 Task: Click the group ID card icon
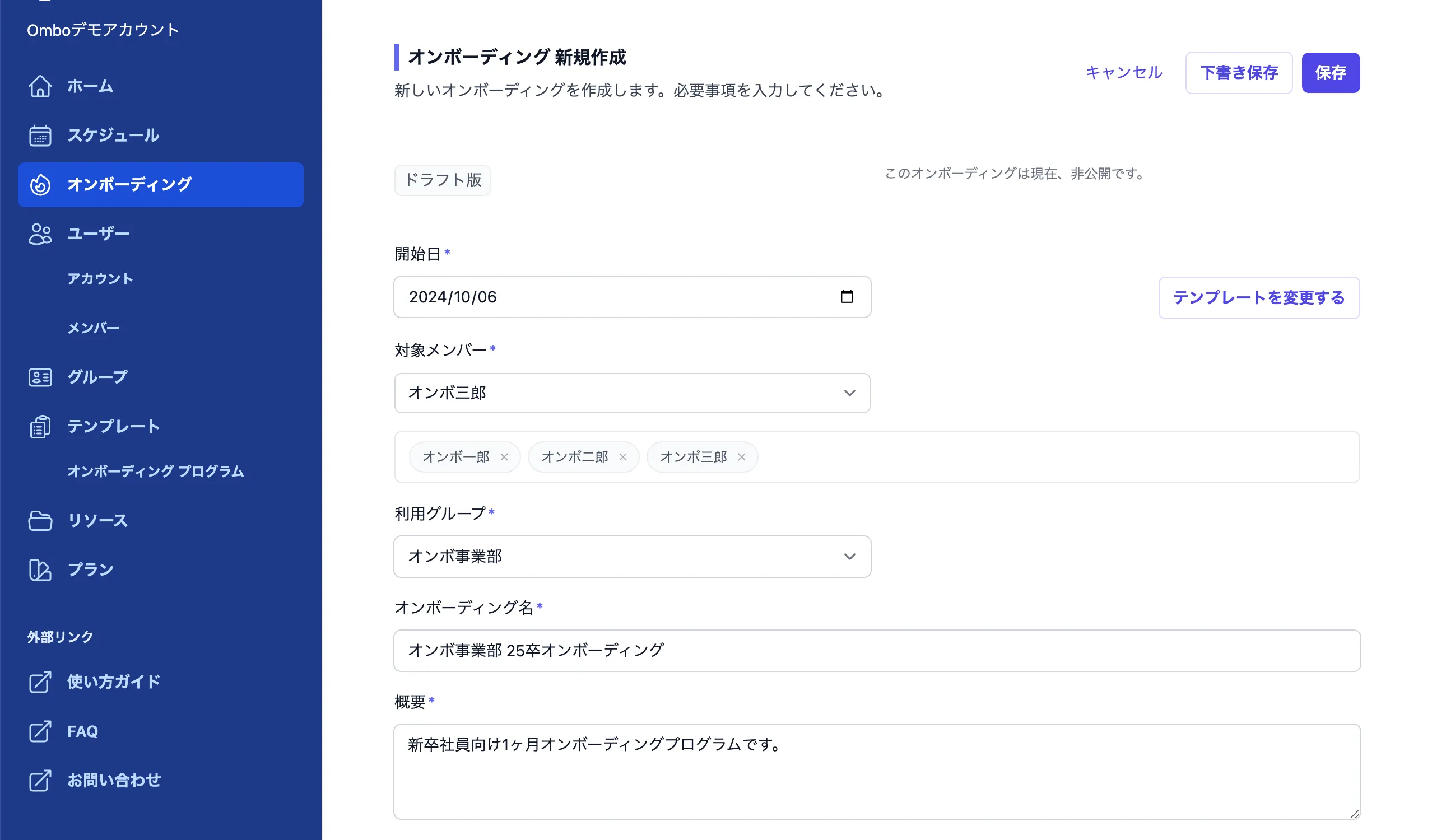pos(40,377)
